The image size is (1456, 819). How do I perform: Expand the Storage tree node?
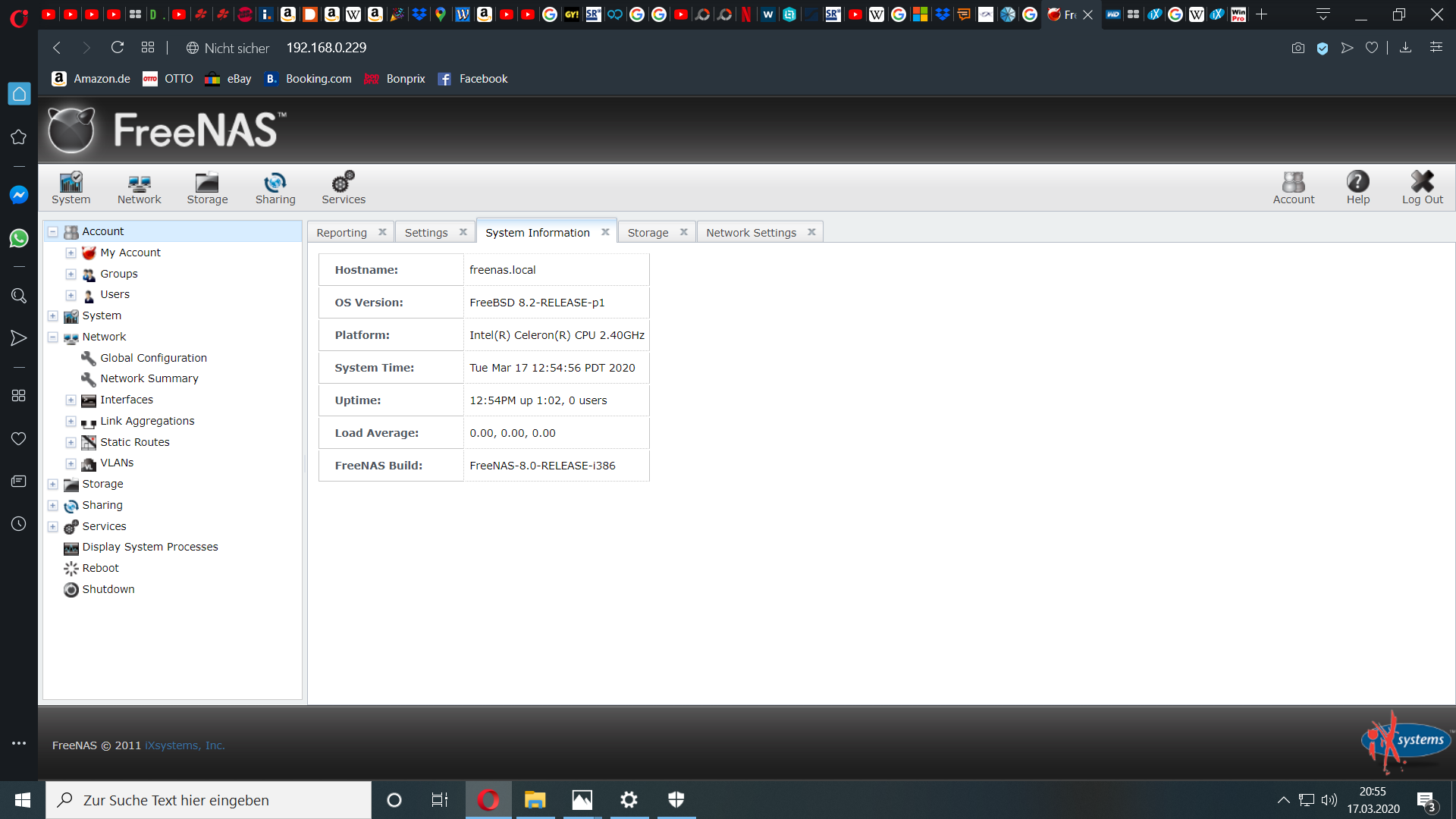coord(53,484)
